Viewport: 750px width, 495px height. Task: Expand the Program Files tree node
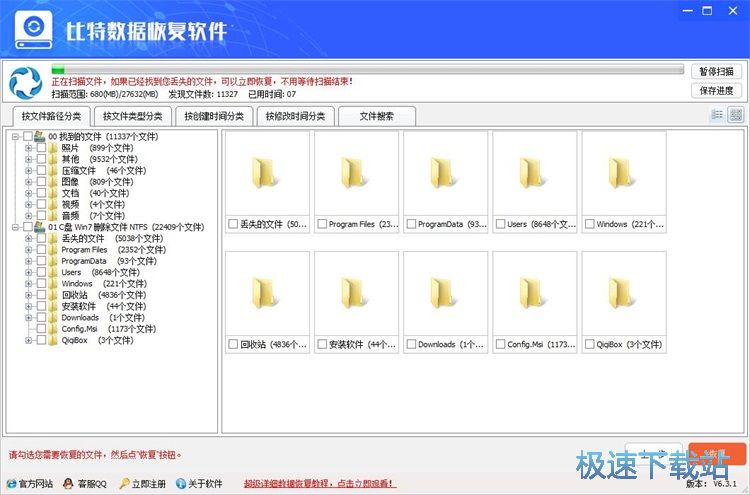(29, 249)
